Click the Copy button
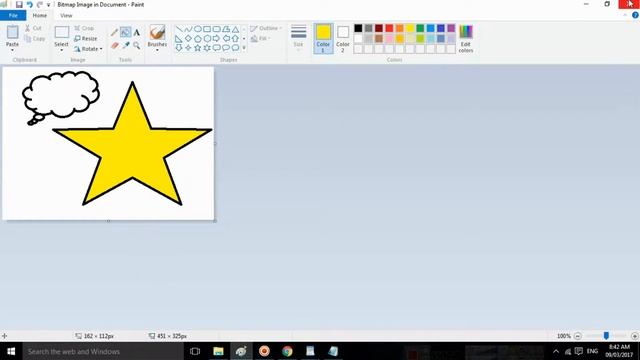This screenshot has width=640, height=360. [34, 39]
